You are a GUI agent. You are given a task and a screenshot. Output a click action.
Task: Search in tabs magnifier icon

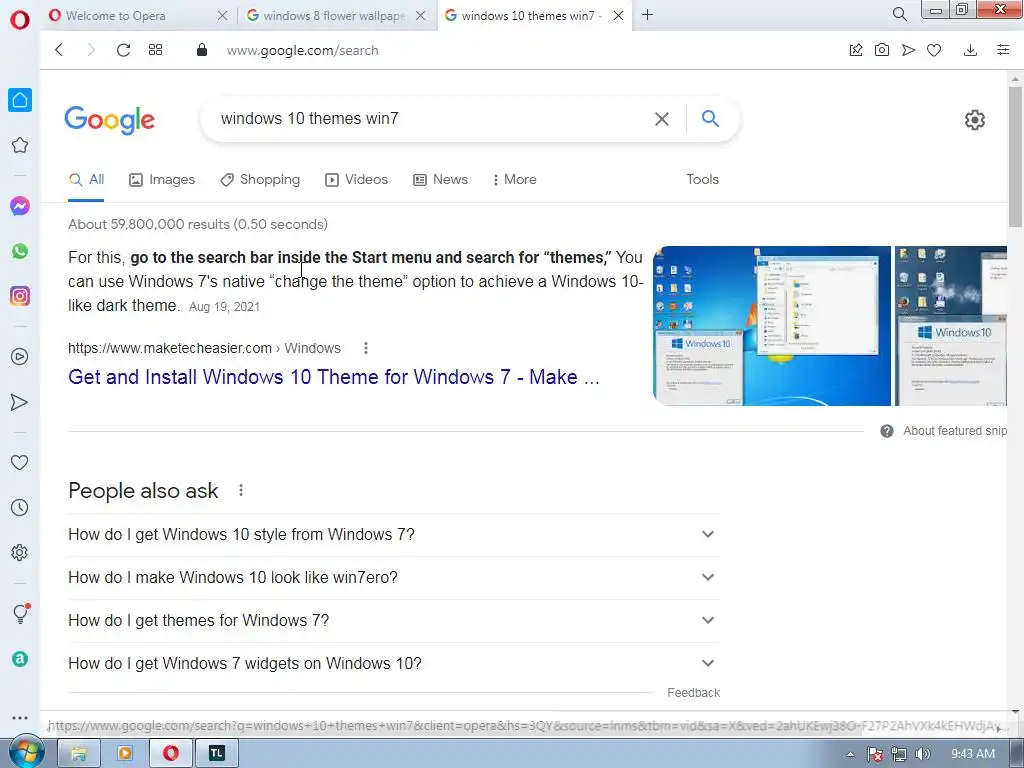point(899,14)
